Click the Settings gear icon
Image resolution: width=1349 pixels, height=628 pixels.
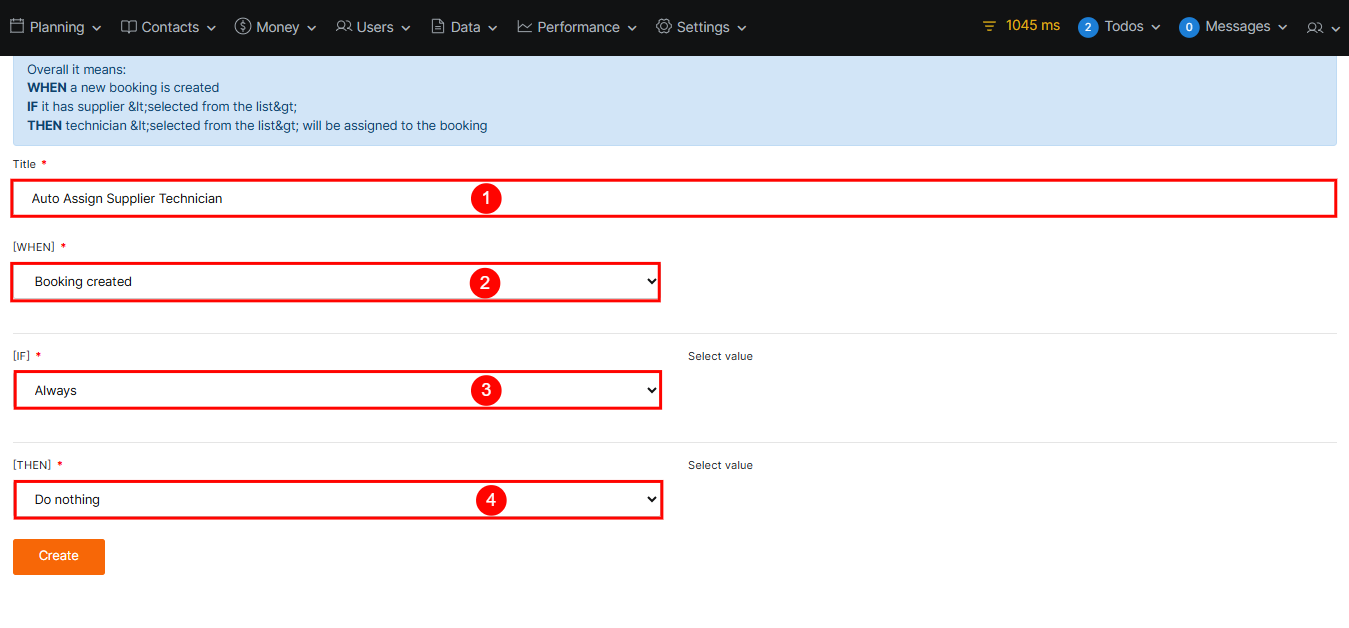pyautogui.click(x=664, y=27)
